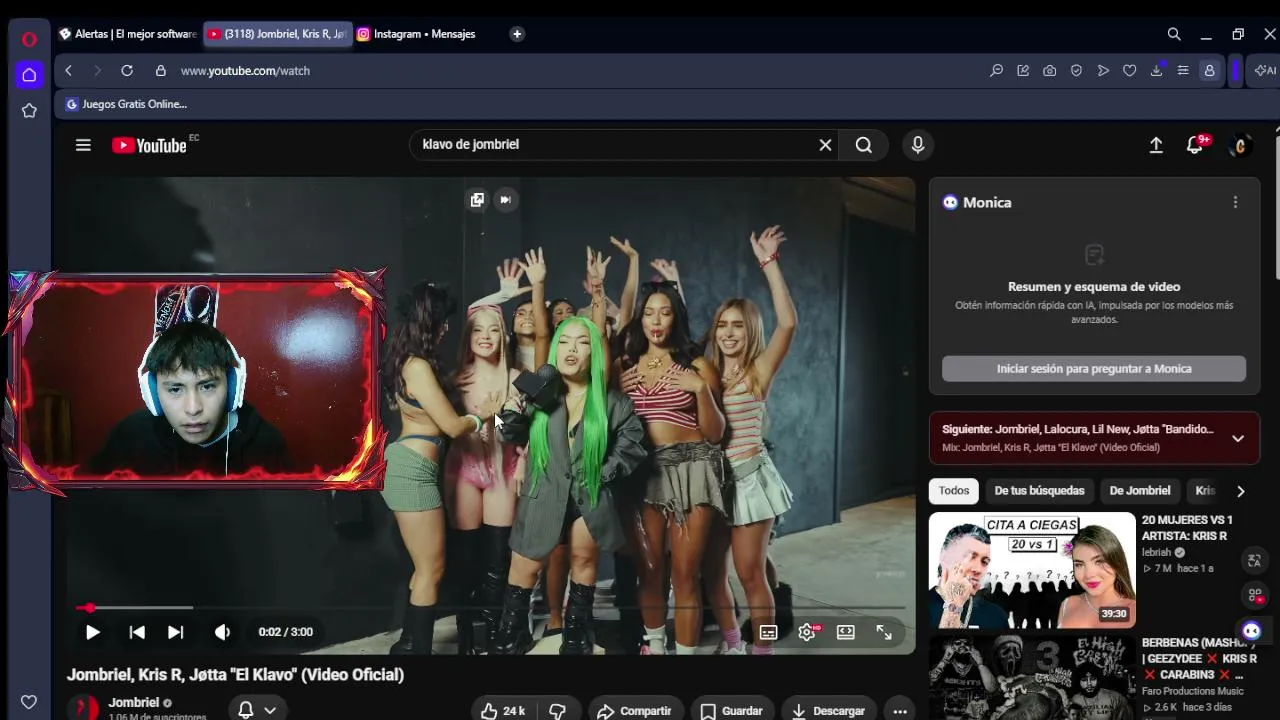
Task: Open the privacy shield icon
Action: tap(1076, 71)
